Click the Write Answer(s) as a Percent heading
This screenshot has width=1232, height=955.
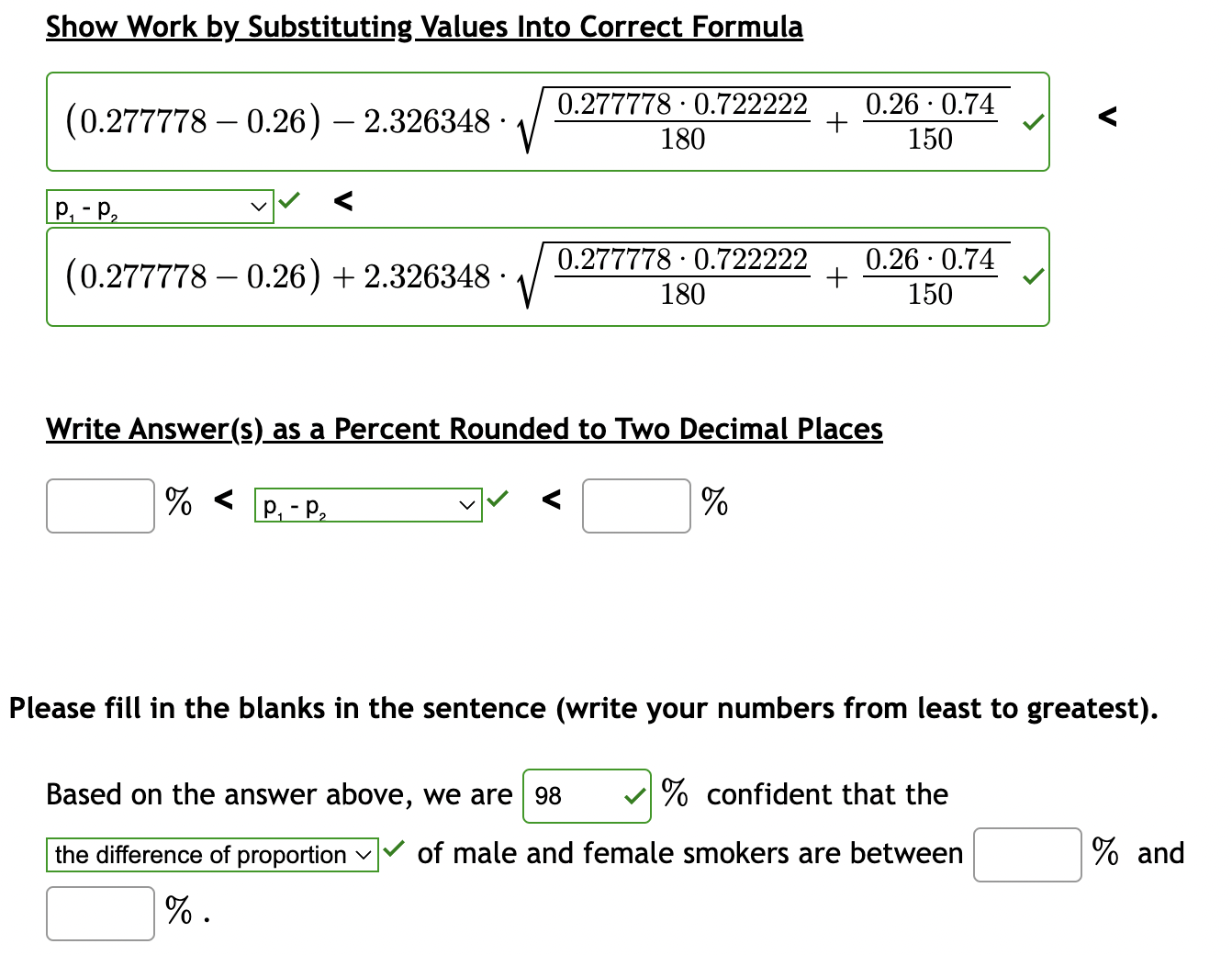click(464, 428)
